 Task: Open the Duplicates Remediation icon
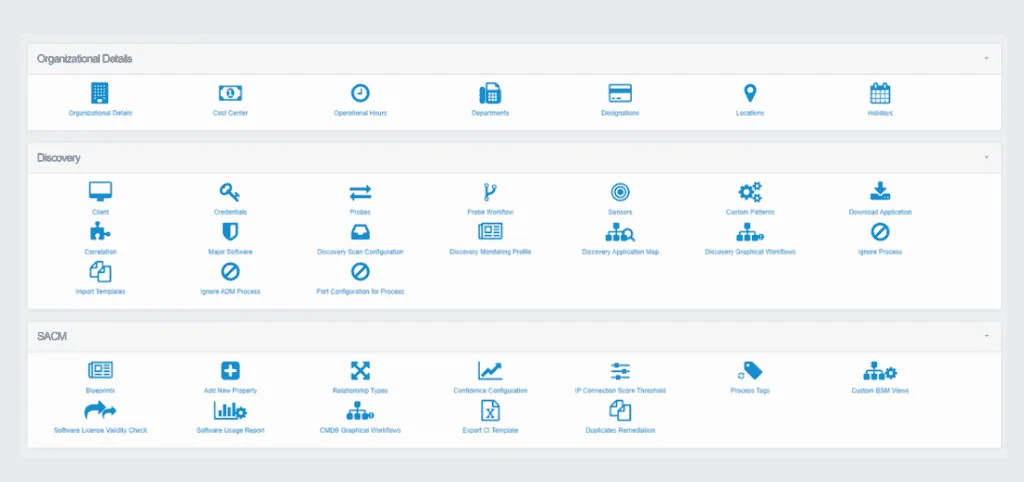[x=620, y=410]
